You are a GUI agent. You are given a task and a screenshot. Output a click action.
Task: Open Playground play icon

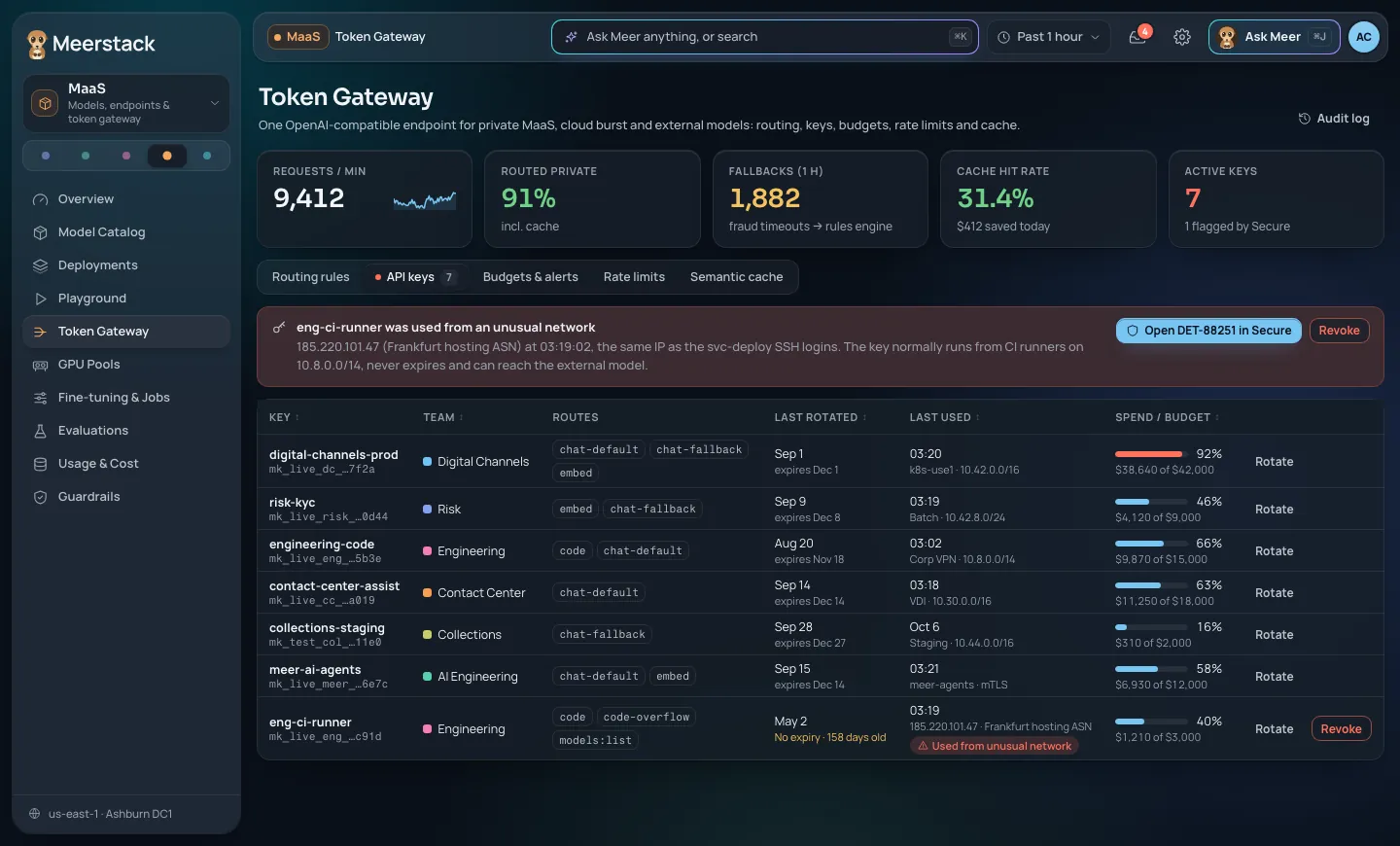click(40, 299)
